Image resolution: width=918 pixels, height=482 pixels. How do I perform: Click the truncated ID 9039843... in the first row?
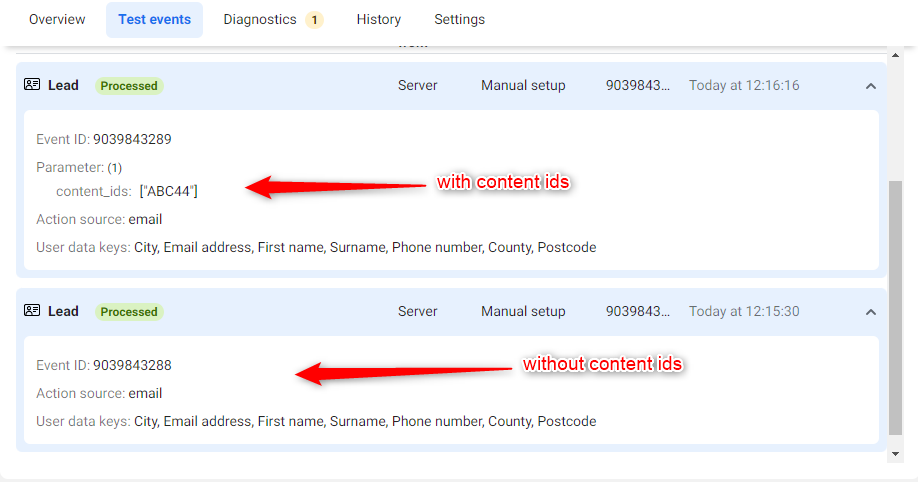[x=638, y=86]
